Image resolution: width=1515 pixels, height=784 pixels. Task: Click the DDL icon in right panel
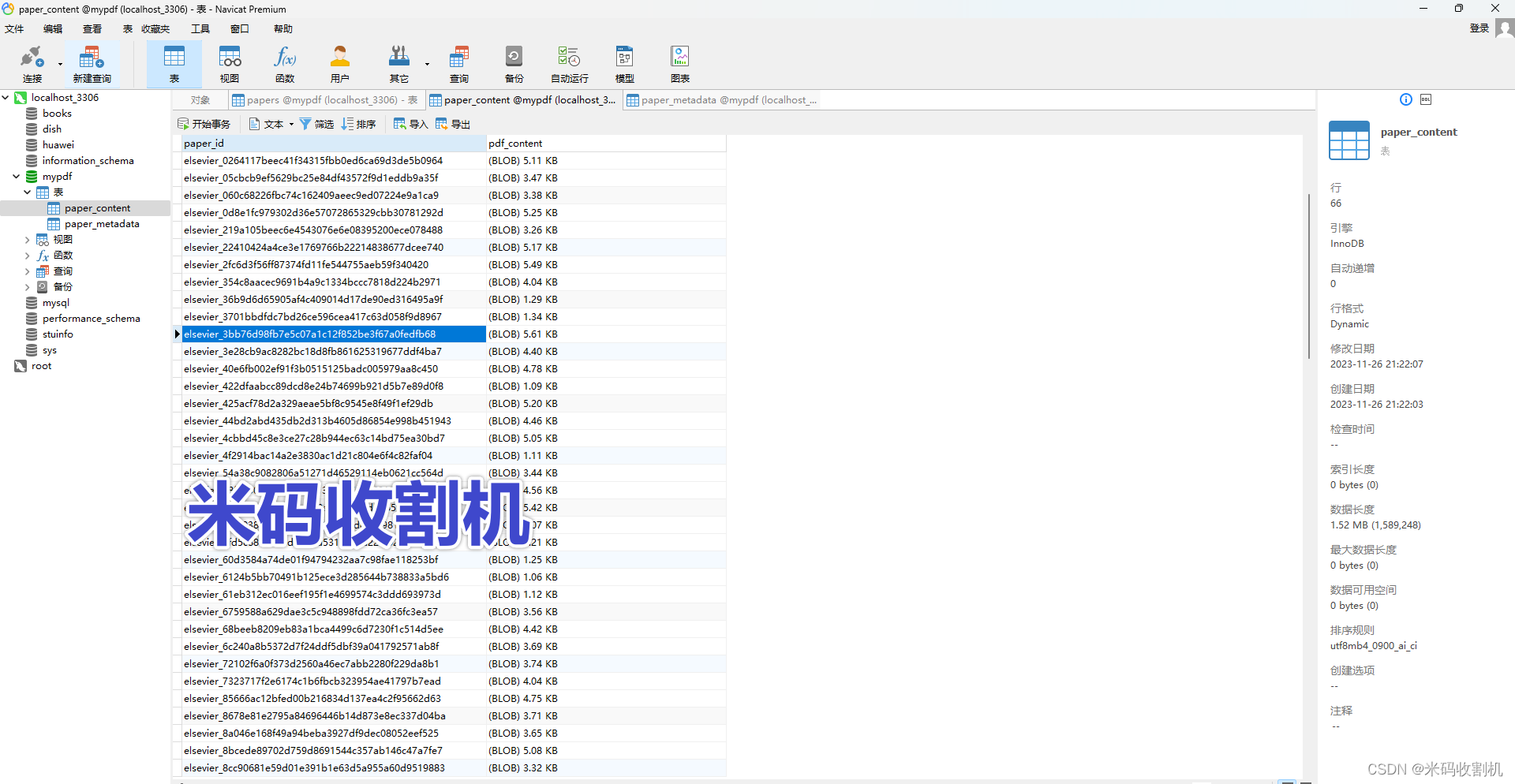(1426, 99)
